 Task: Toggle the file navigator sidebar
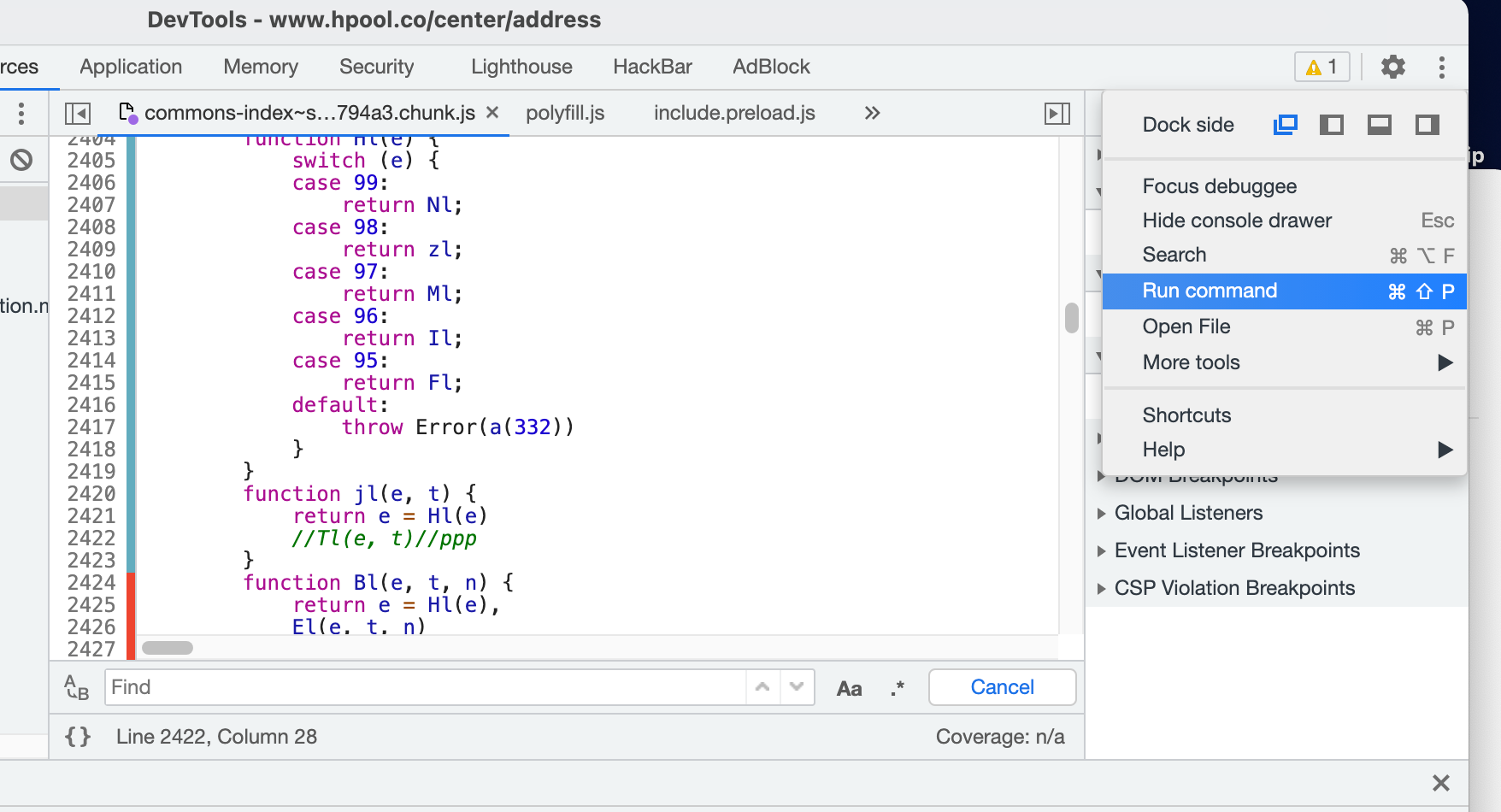click(x=78, y=113)
